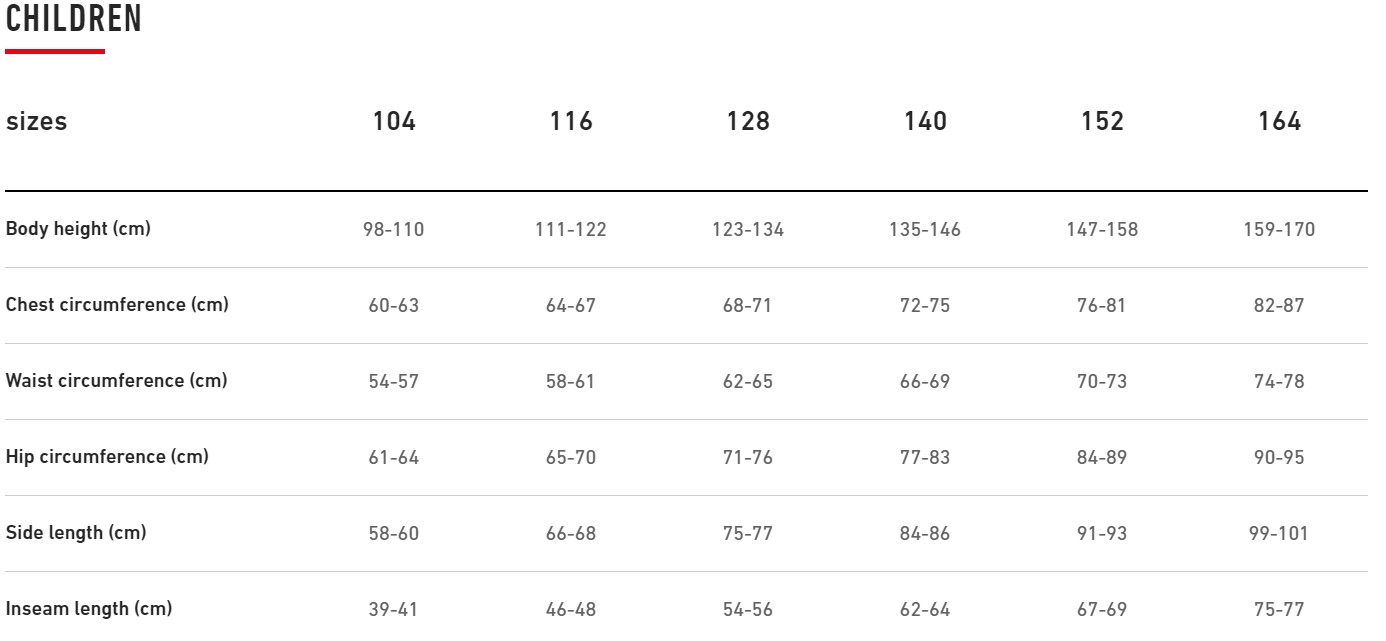Click body height value 98-110
1386x641 pixels.
point(393,230)
